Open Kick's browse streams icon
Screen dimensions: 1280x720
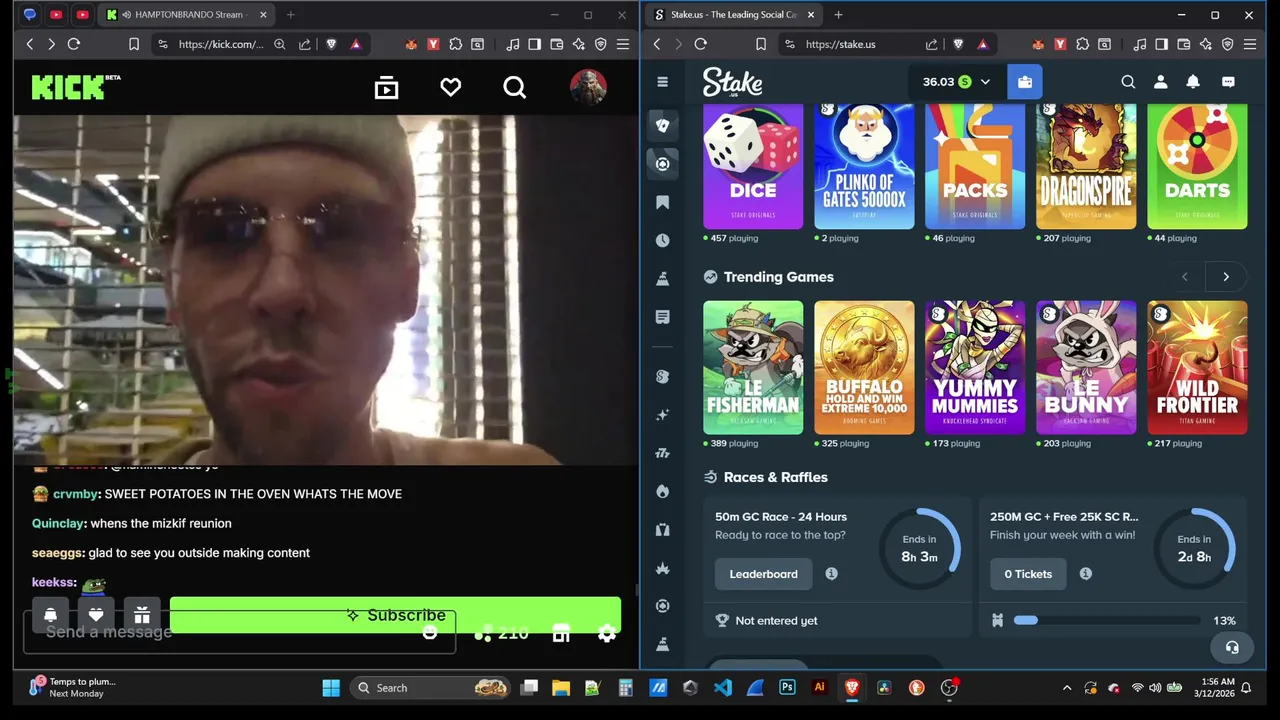click(x=386, y=88)
